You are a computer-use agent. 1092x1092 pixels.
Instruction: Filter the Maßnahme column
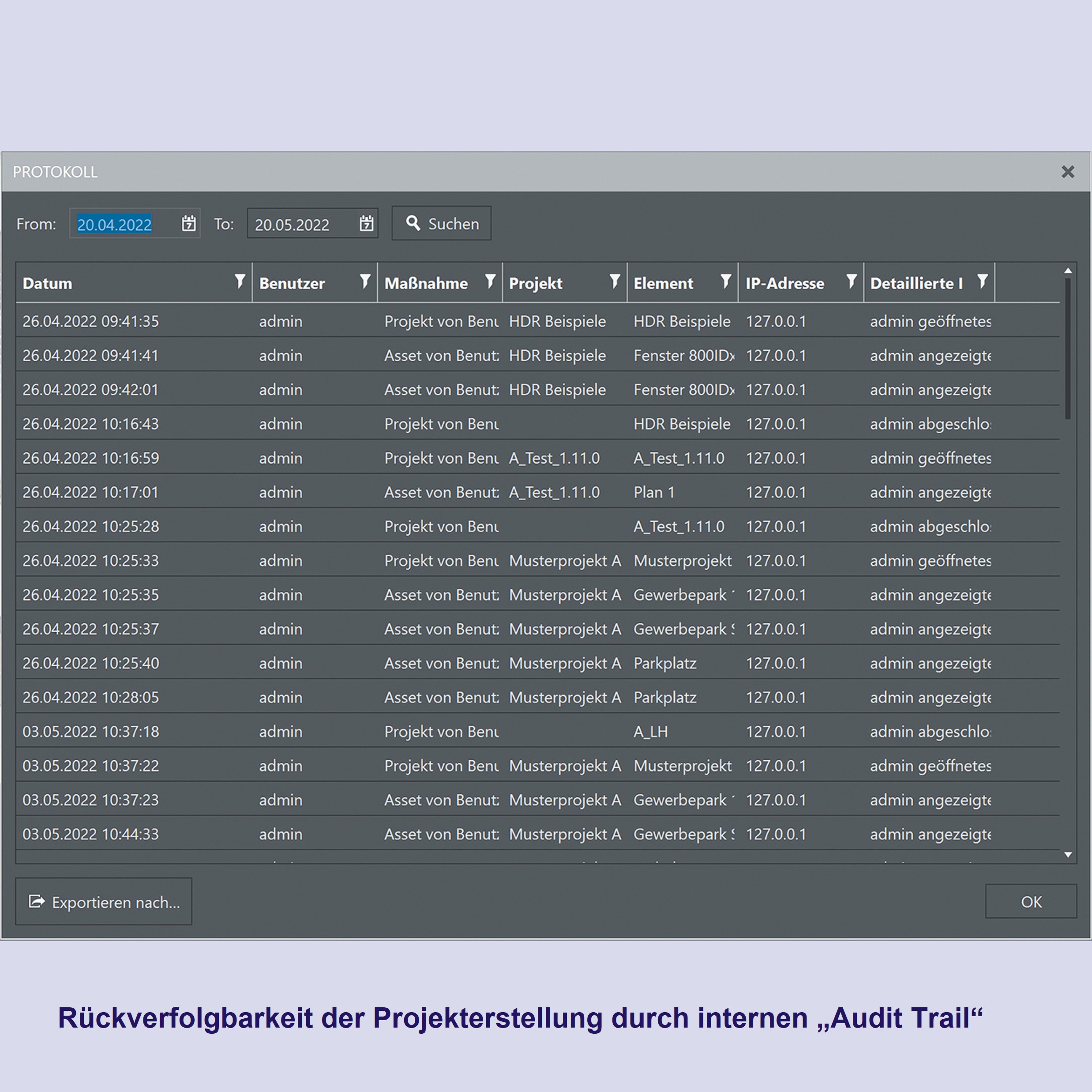click(x=490, y=281)
